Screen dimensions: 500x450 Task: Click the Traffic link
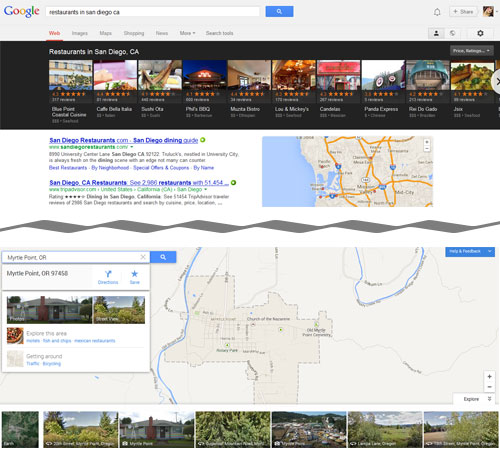pos(33,363)
